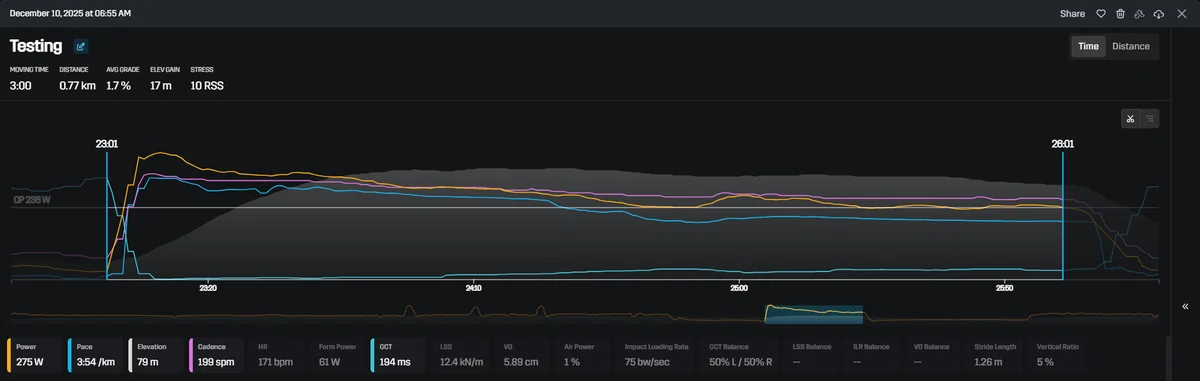Click the Share button
The height and width of the screenshot is (381, 1200).
click(x=1072, y=14)
